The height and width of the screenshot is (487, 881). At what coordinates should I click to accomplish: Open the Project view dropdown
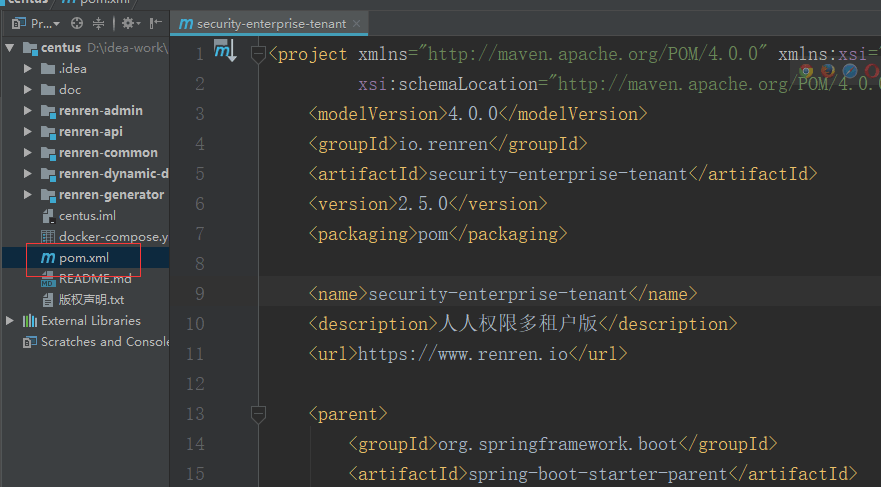(36, 24)
